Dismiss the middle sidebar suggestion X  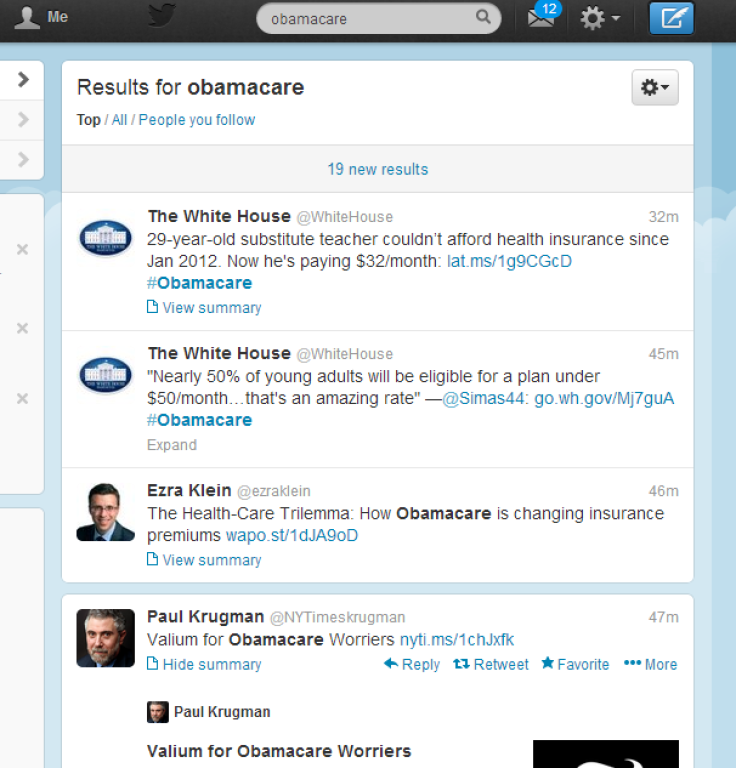coord(22,328)
